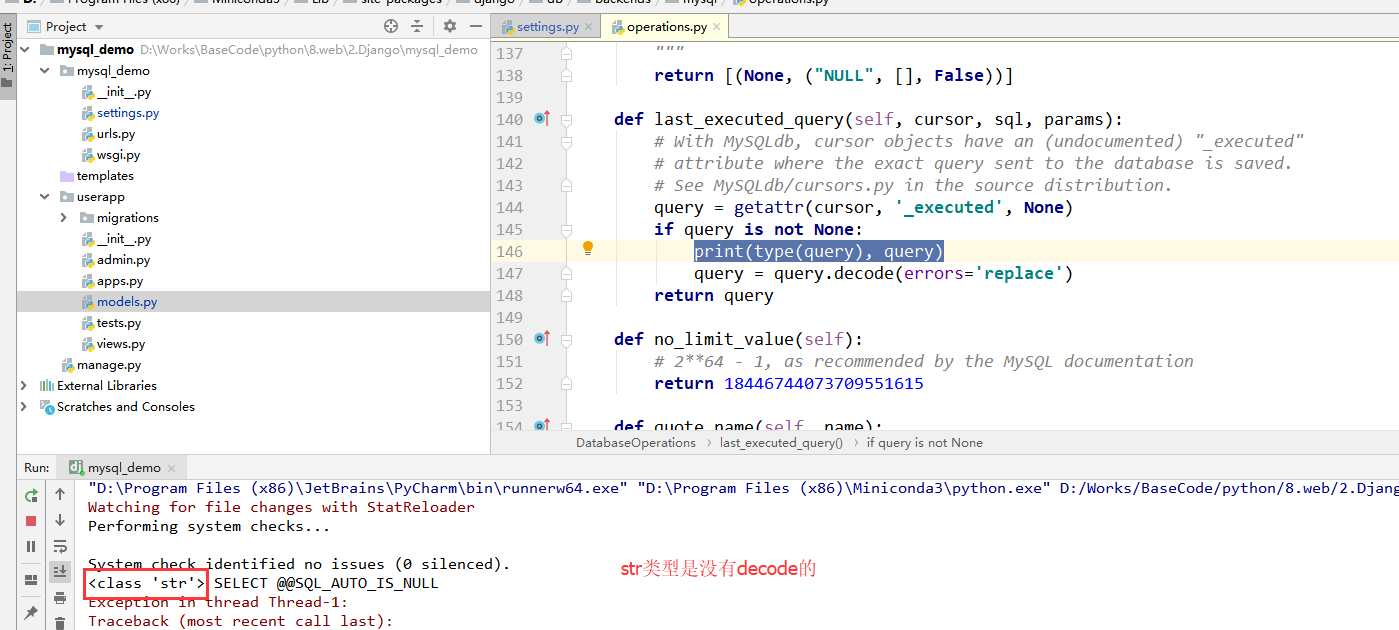This screenshot has height=630, width=1399.
Task: Select admin.py in userapp
Action: pos(123,260)
